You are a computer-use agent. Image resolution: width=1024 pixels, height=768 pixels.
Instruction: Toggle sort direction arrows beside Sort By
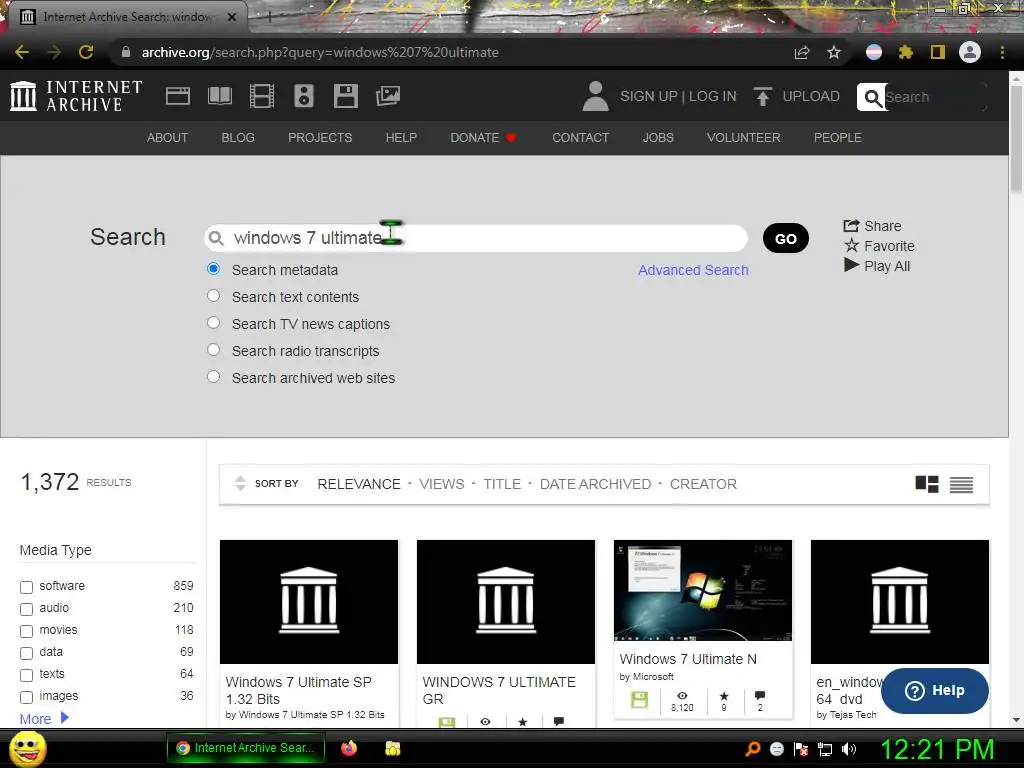tap(240, 483)
